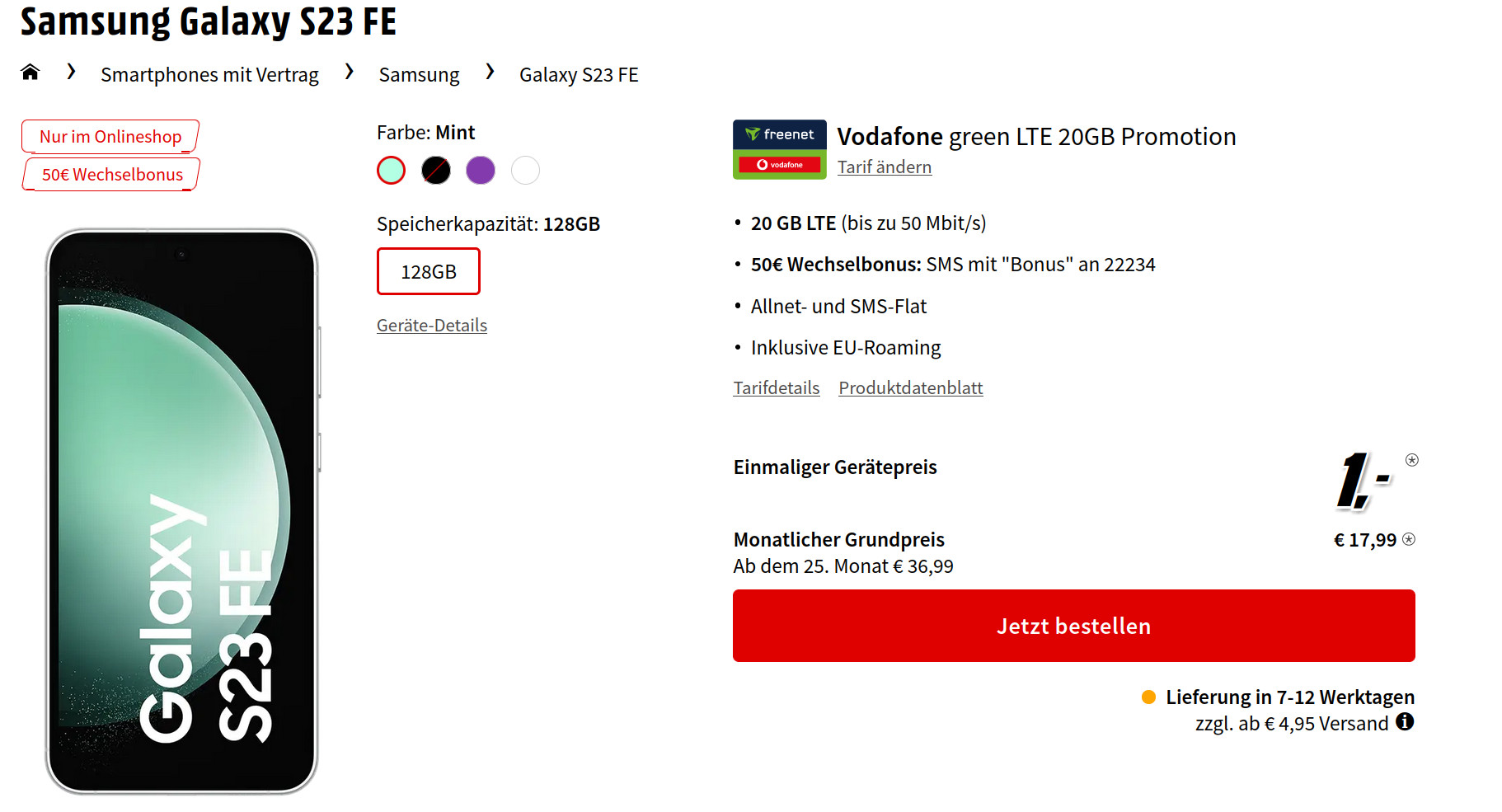Click the freenet logo
Image resolution: width=1502 pixels, height=812 pixels.
[x=778, y=133]
